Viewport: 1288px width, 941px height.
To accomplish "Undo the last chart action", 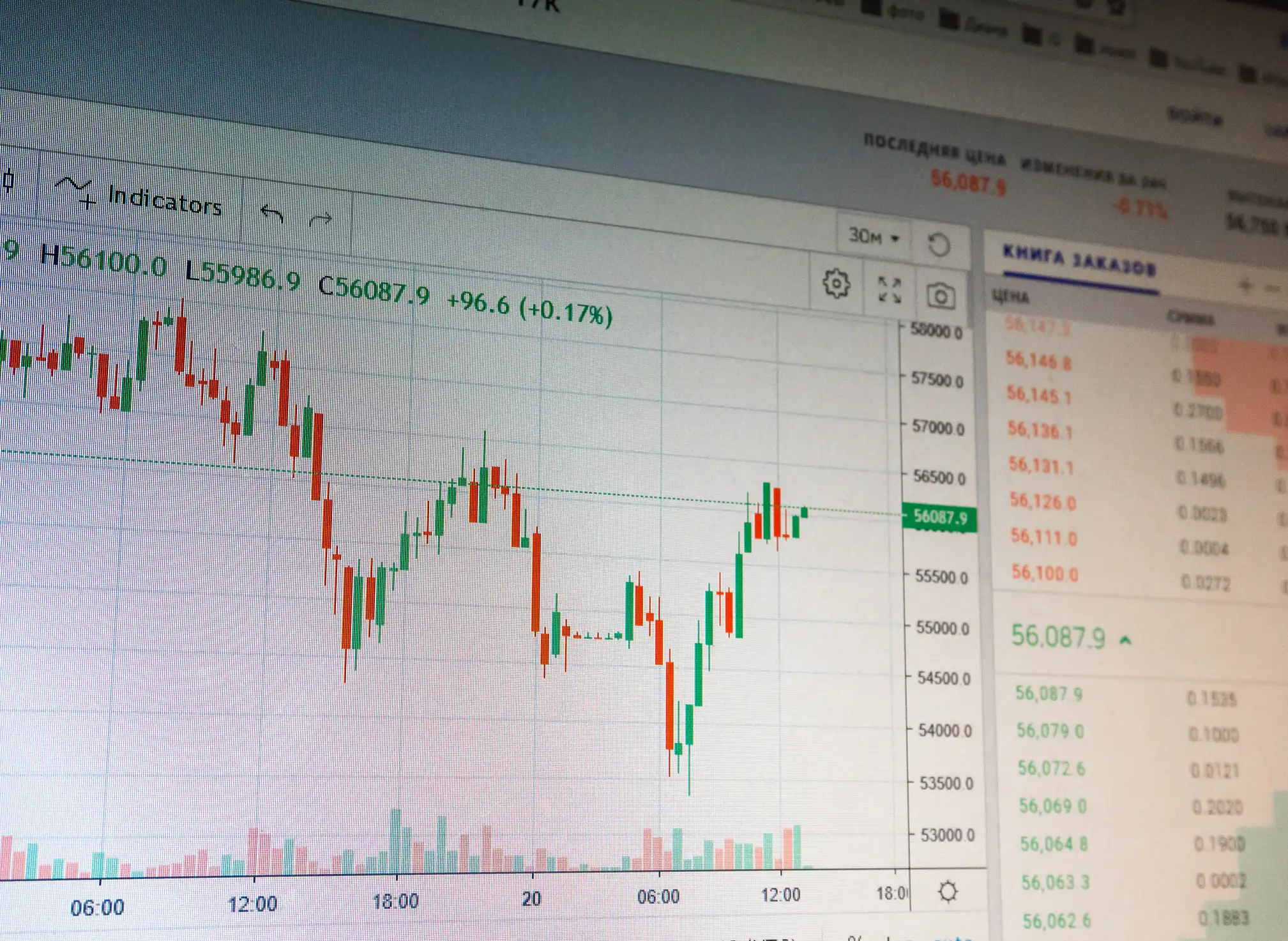I will (272, 213).
